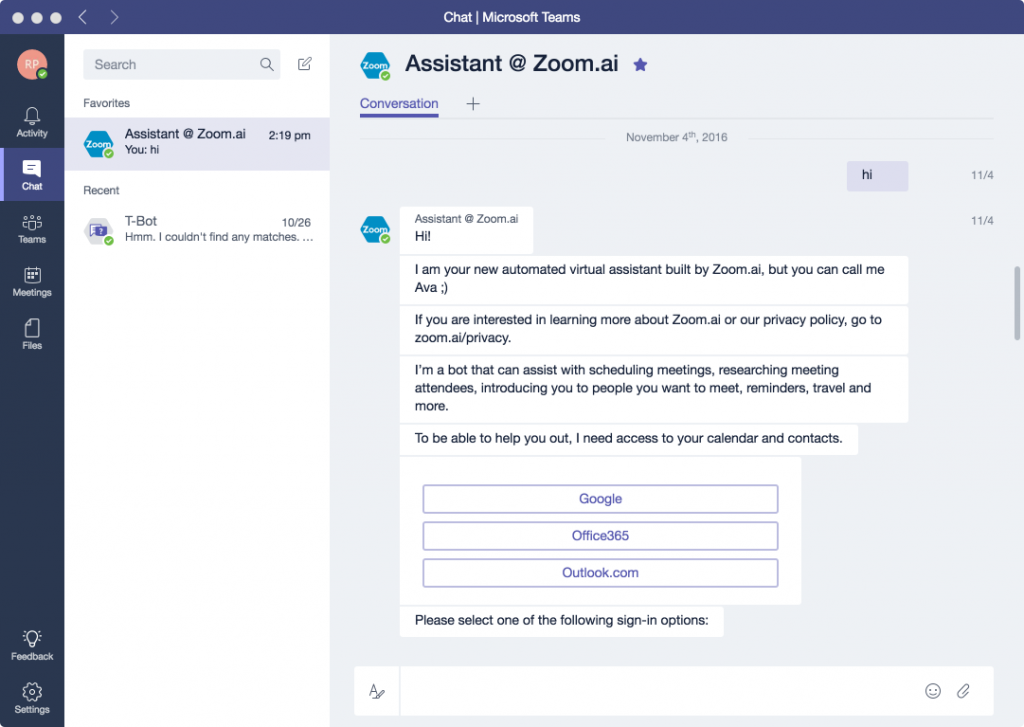Attach a file with paperclip icon
Viewport: 1024px width, 727px height.
point(963,691)
